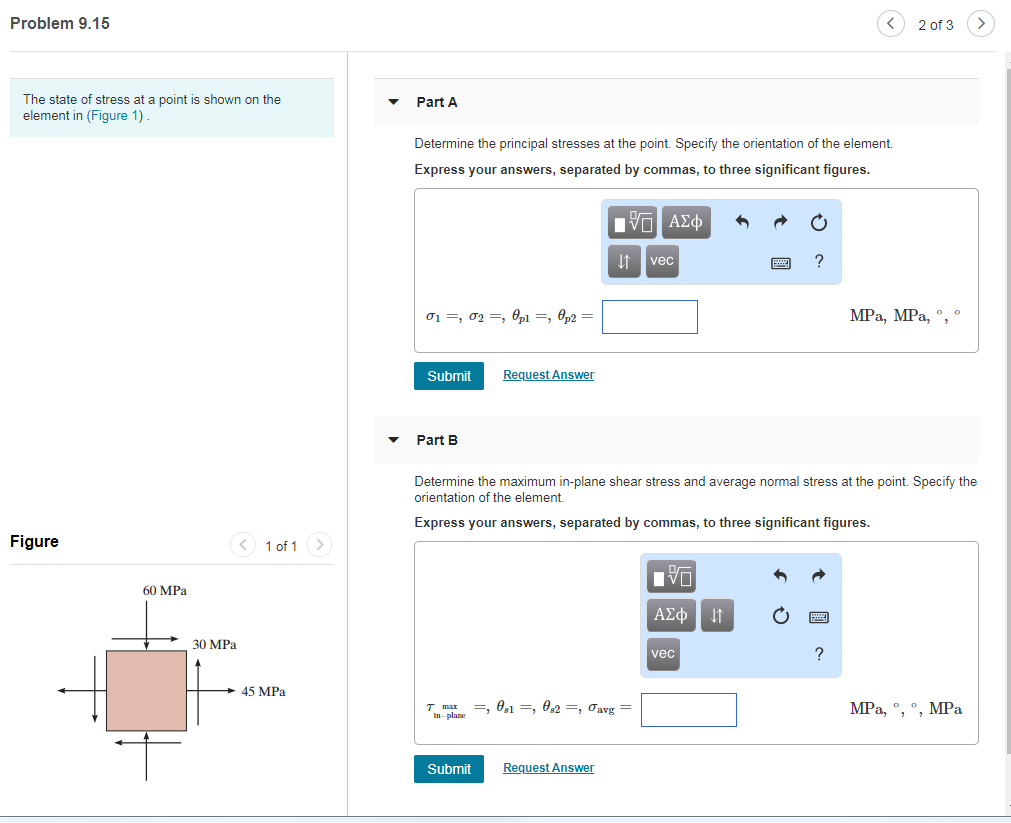
Task: Reset the Part B answer field
Action: tap(780, 616)
